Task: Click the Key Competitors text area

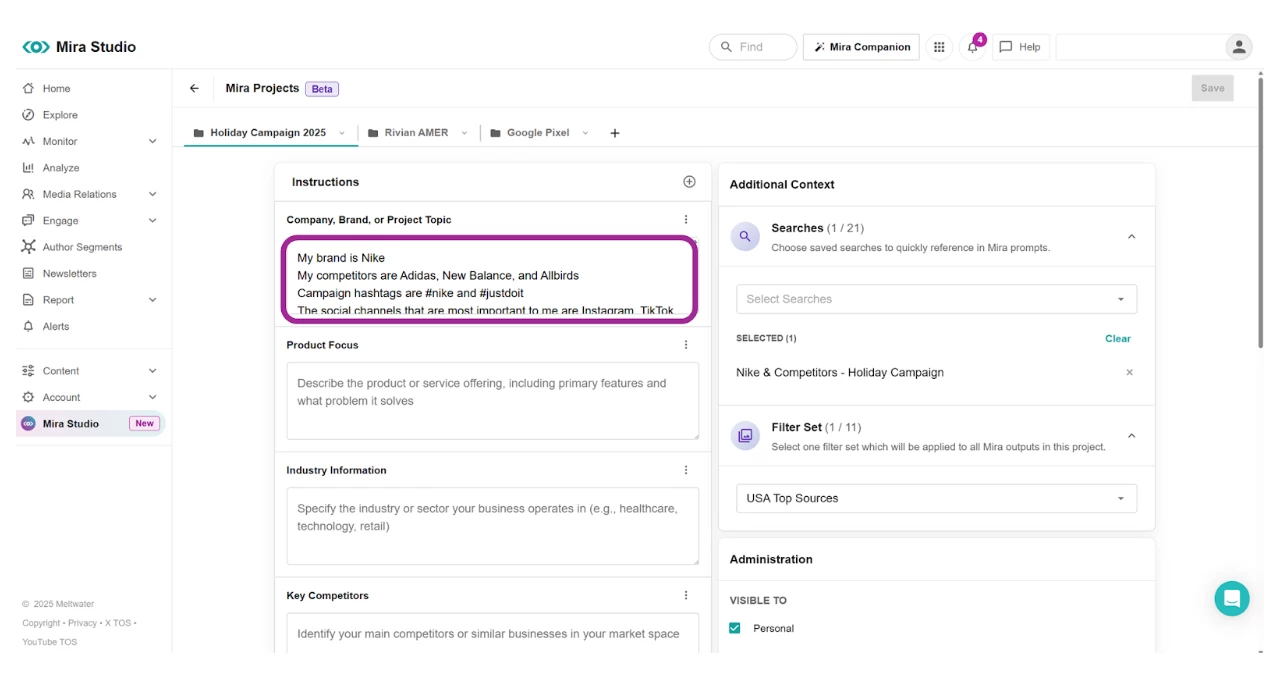Action: [493, 633]
